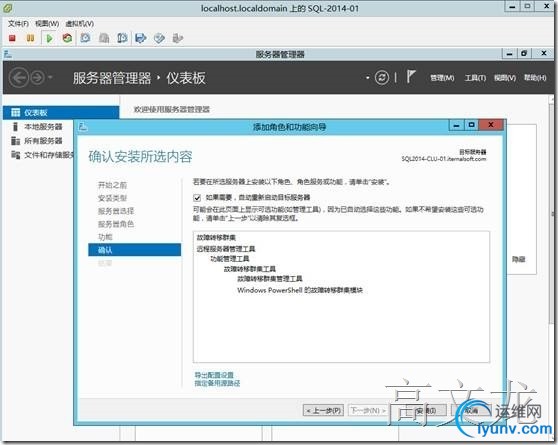Click the refresh icon in Server Manager header
This screenshot has height=445, width=558.
pyautogui.click(x=381, y=77)
